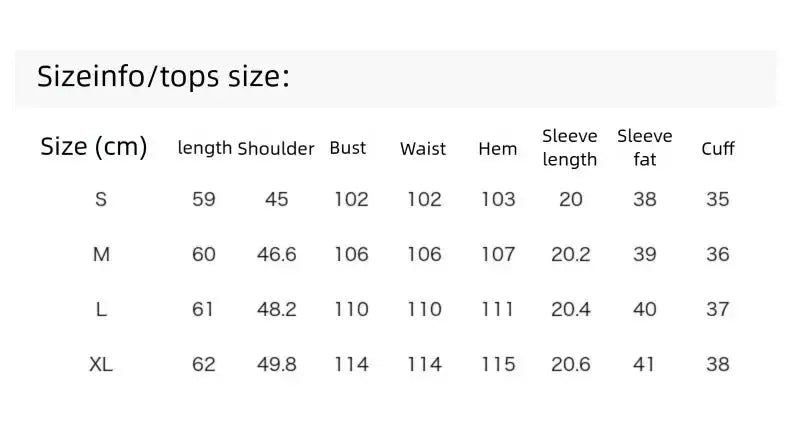Image resolution: width=790 pixels, height=421 pixels.
Task: Select the M size row label
Action: (101, 254)
